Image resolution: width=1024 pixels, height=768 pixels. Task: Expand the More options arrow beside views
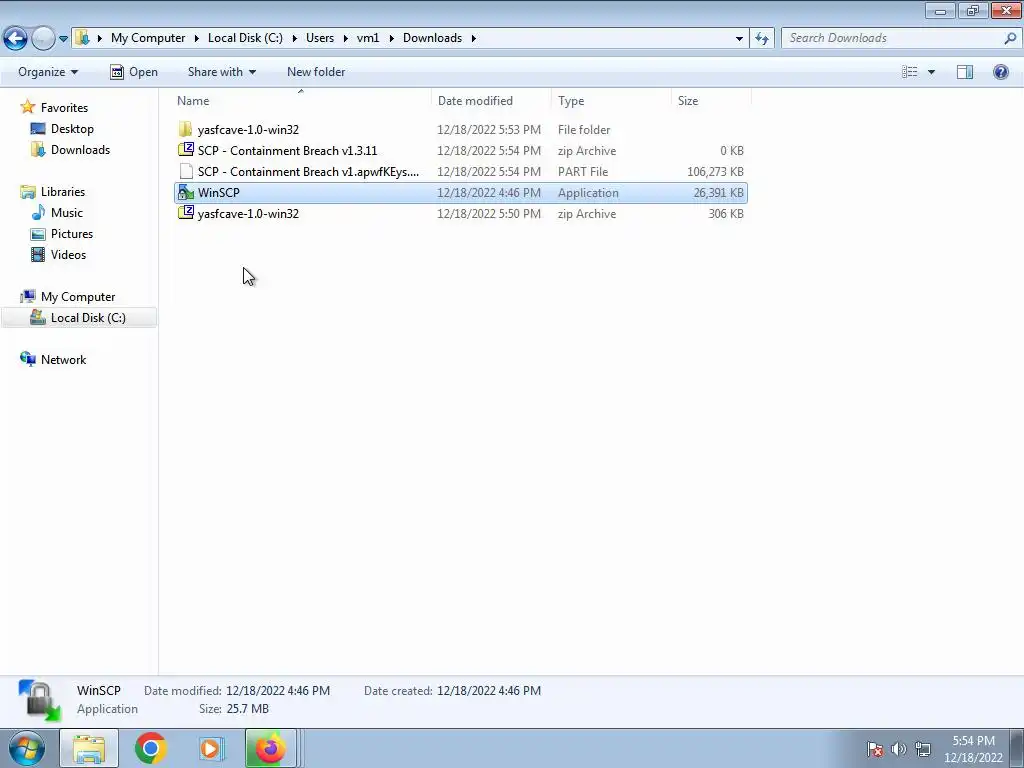pos(931,72)
